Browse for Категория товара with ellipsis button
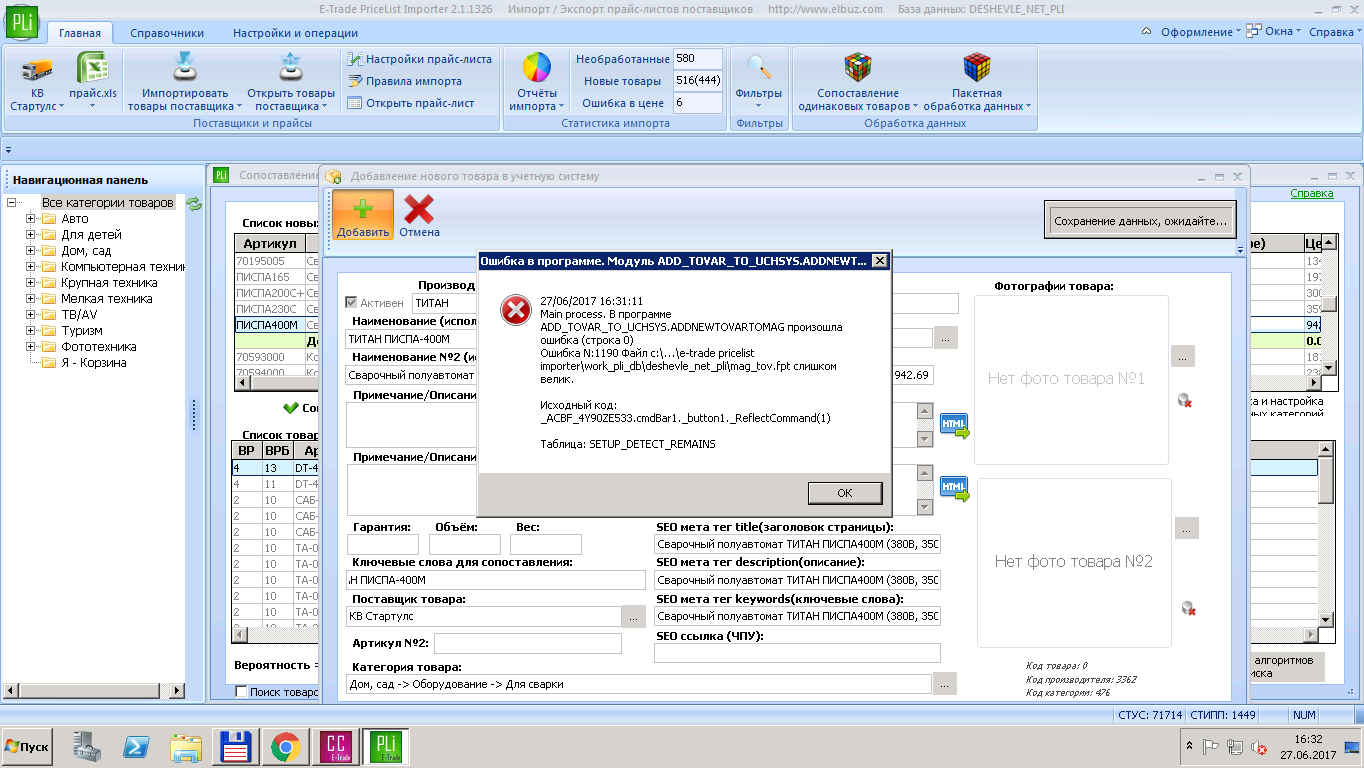 [x=945, y=684]
